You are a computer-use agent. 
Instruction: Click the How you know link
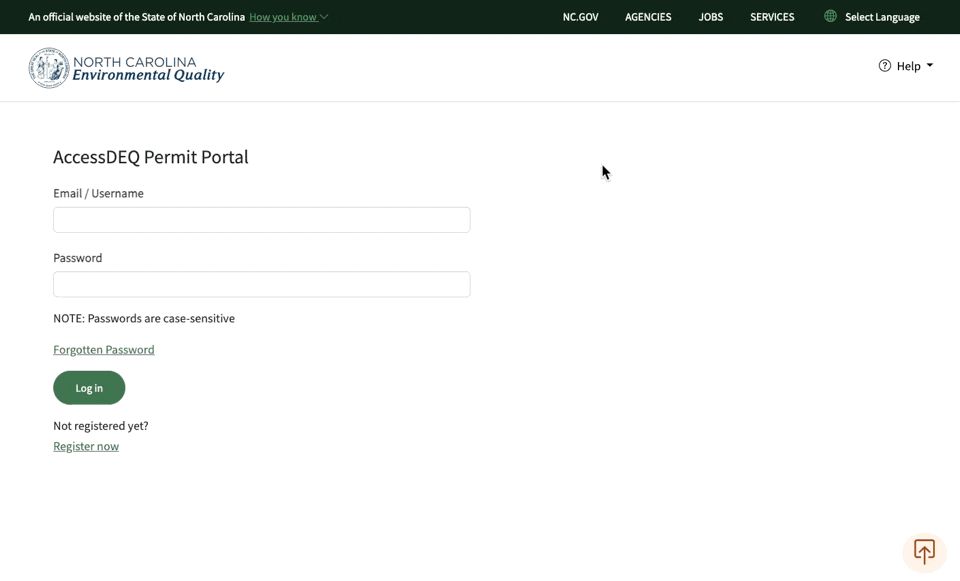coord(283,17)
